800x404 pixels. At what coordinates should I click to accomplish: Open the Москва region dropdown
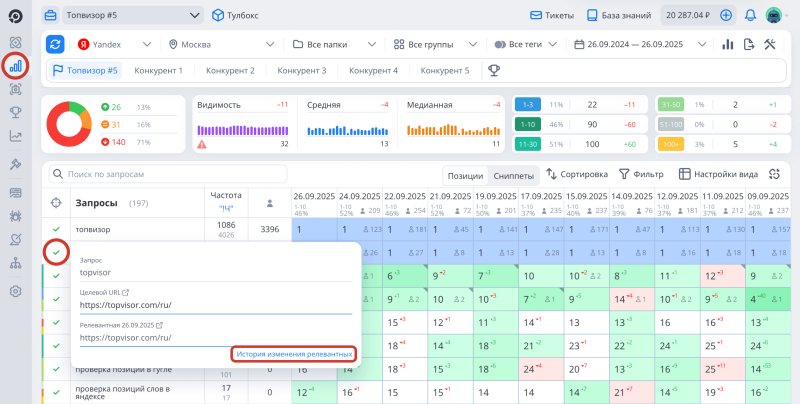[221, 44]
